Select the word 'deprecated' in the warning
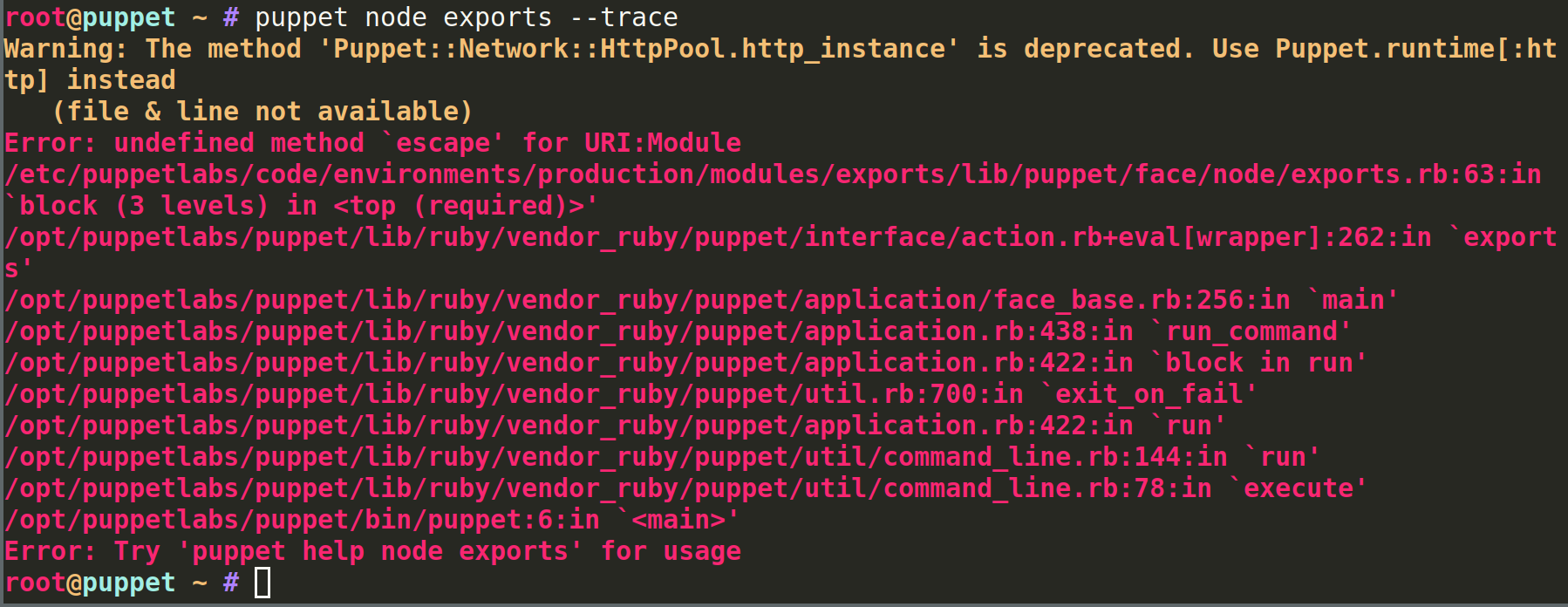This screenshot has width=1568, height=607. [1102, 49]
